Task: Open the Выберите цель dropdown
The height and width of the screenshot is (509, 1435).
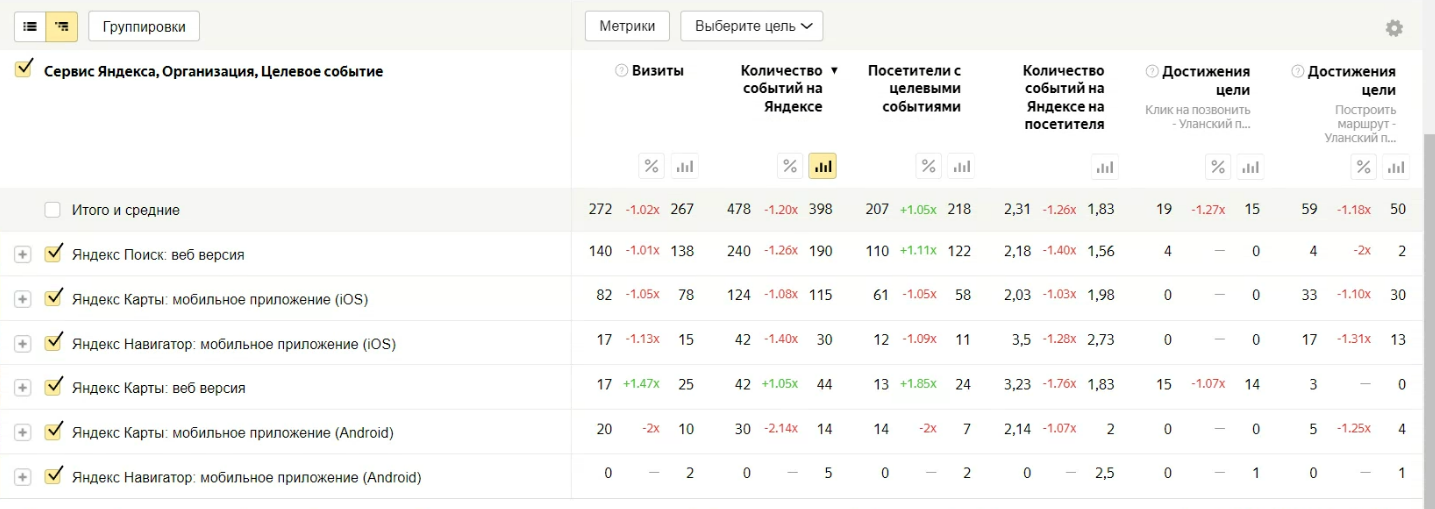Action: tap(751, 26)
